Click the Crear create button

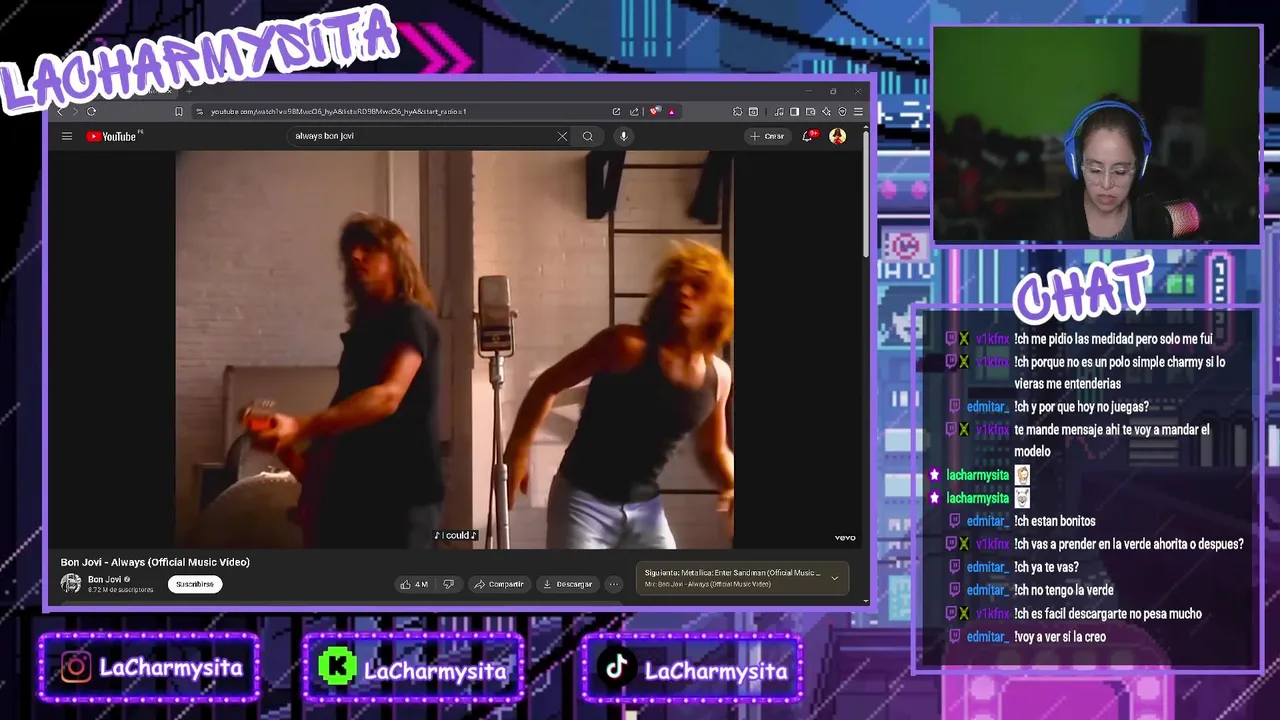pyautogui.click(x=767, y=136)
